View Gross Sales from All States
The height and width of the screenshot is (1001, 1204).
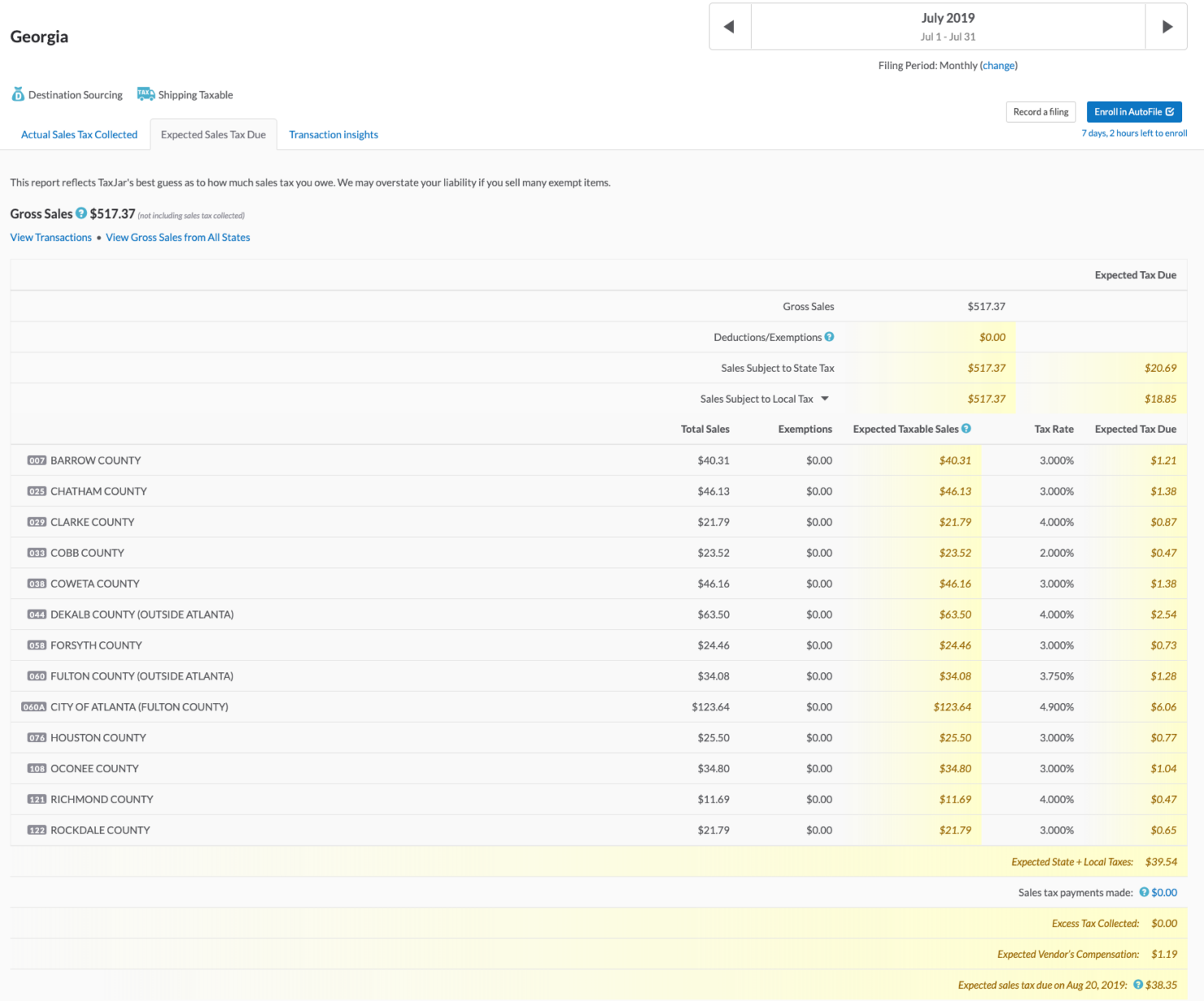[177, 237]
